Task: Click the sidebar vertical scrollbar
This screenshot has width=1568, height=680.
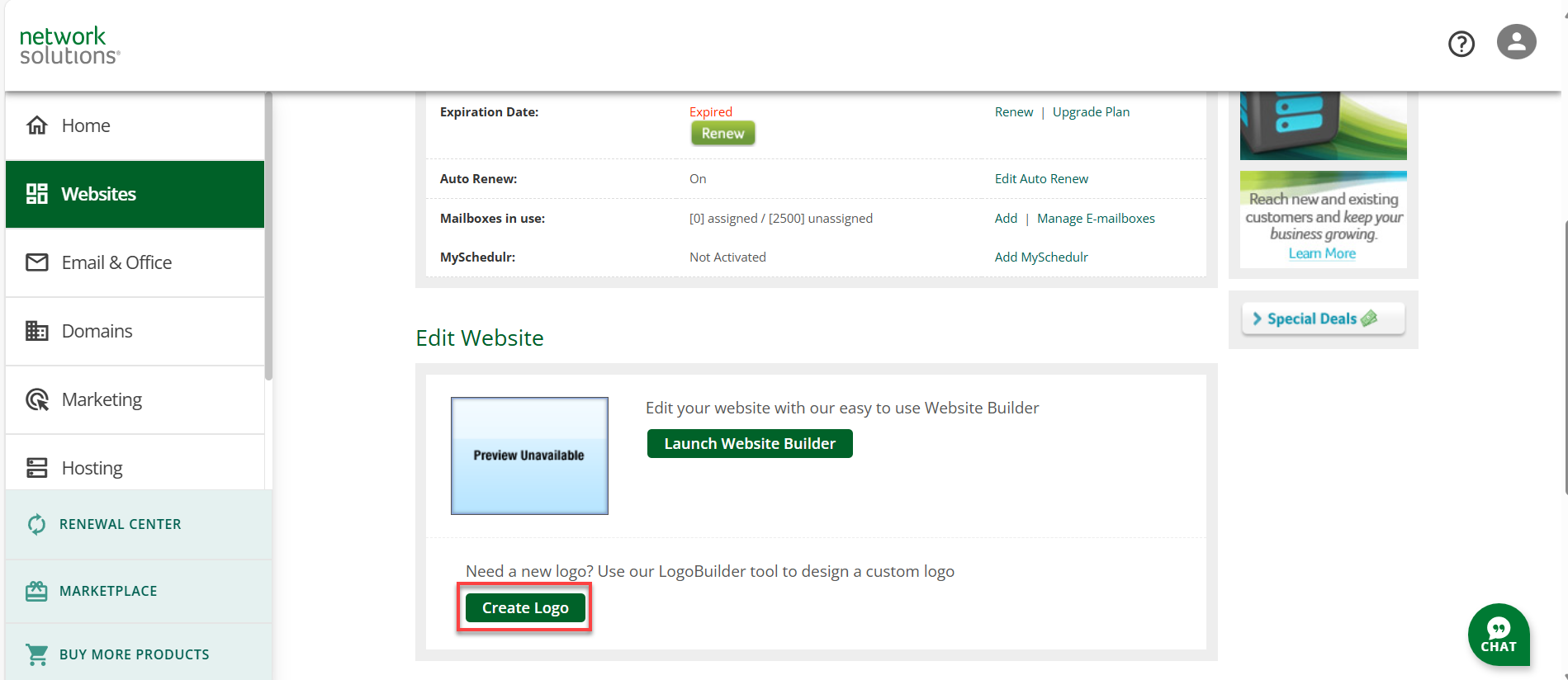Action: pos(268,236)
